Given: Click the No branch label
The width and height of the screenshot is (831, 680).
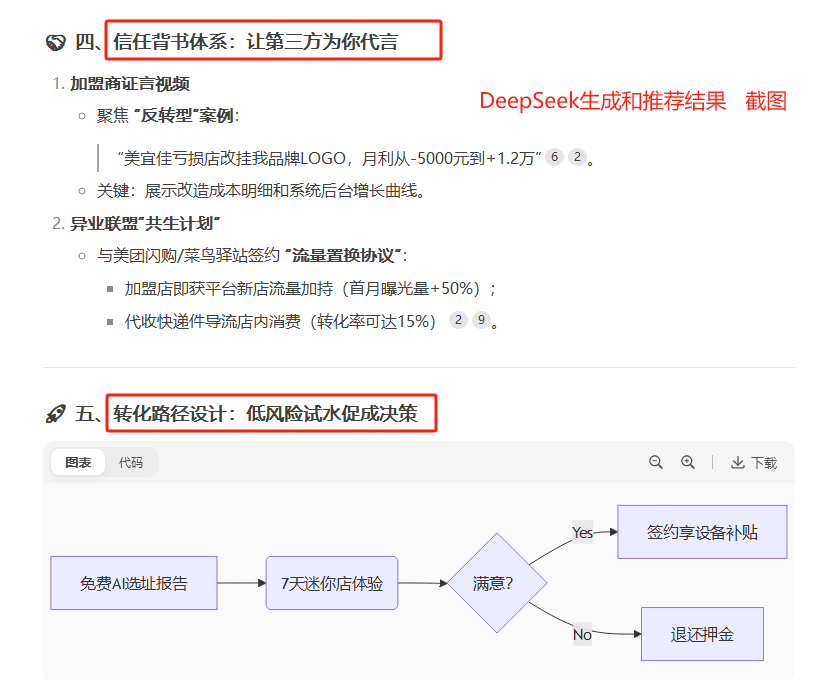Looking at the screenshot, I should tap(582, 634).
